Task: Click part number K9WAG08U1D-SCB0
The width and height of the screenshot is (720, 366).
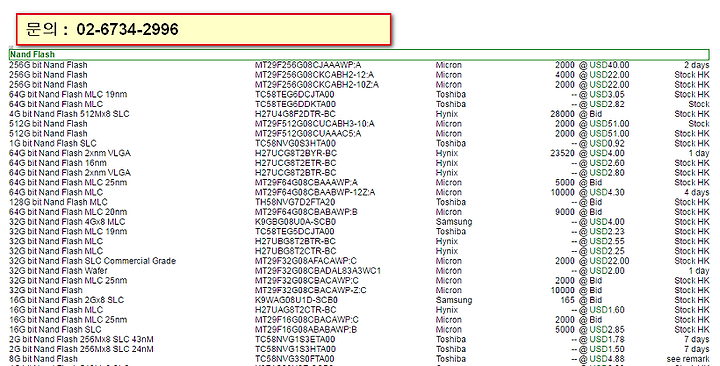Action: coord(297,300)
